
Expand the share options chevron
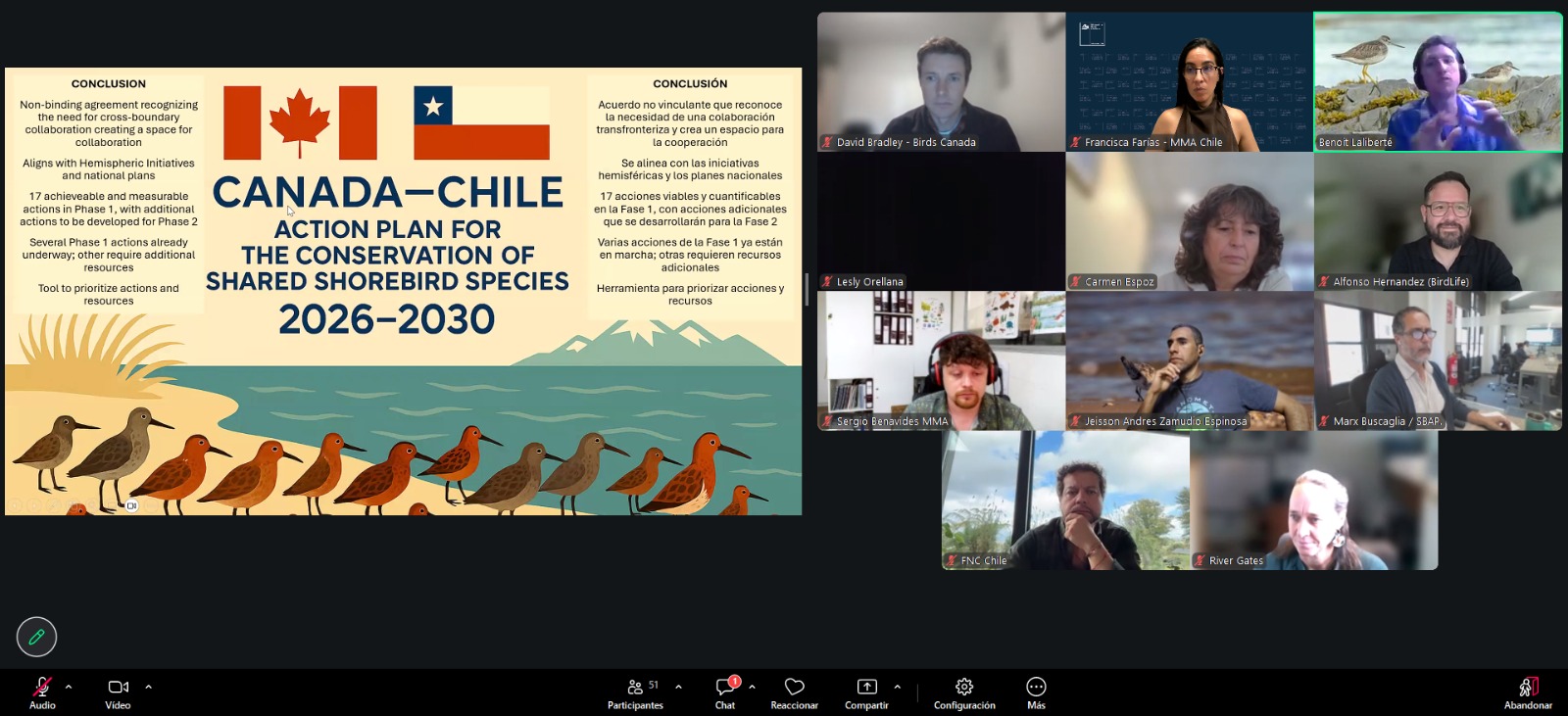(x=898, y=687)
